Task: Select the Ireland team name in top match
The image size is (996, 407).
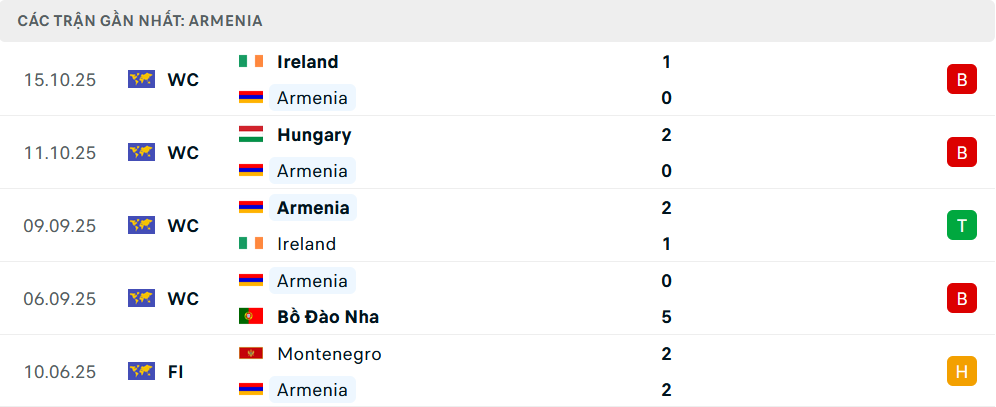Action: [x=308, y=62]
